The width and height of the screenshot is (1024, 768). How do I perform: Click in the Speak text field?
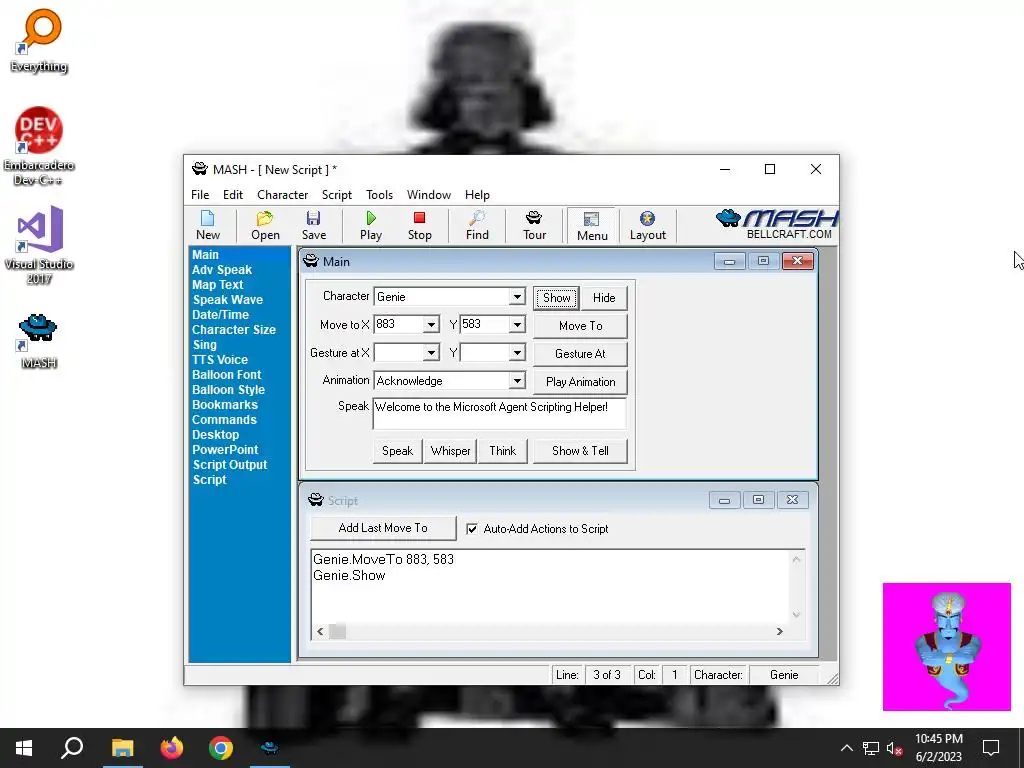500,413
